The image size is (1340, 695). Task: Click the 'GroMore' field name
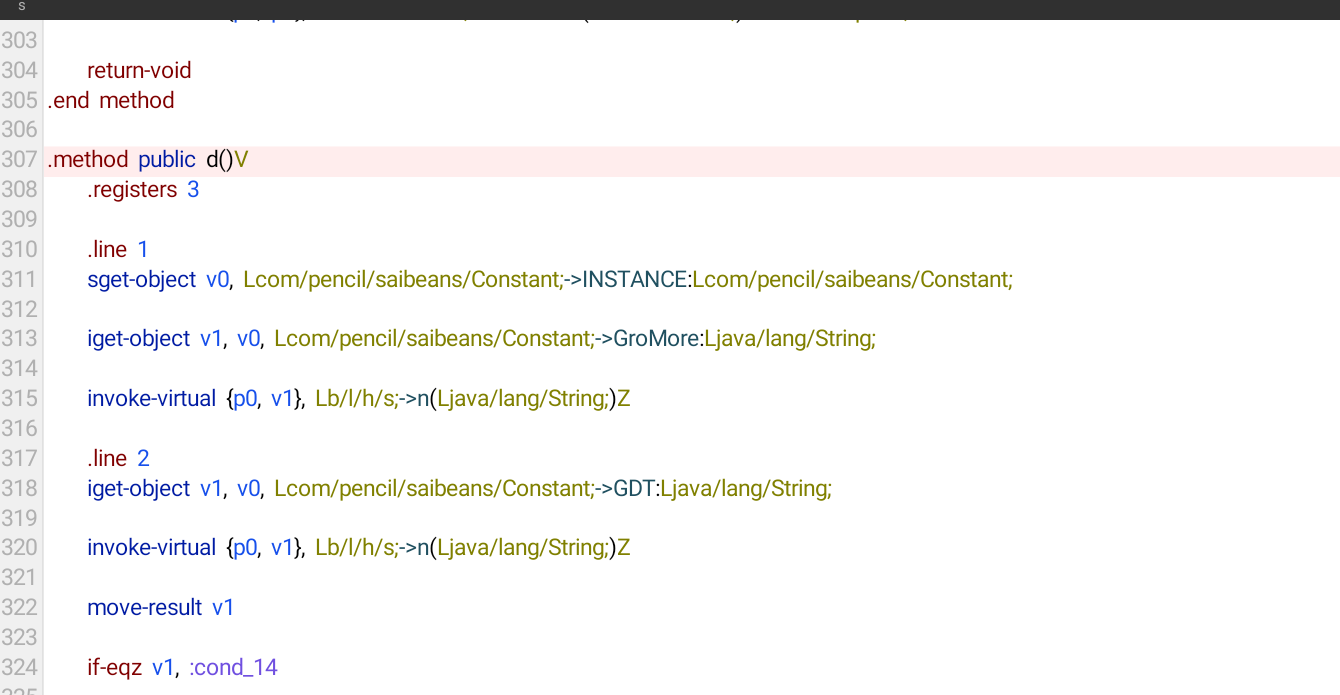[x=655, y=339]
